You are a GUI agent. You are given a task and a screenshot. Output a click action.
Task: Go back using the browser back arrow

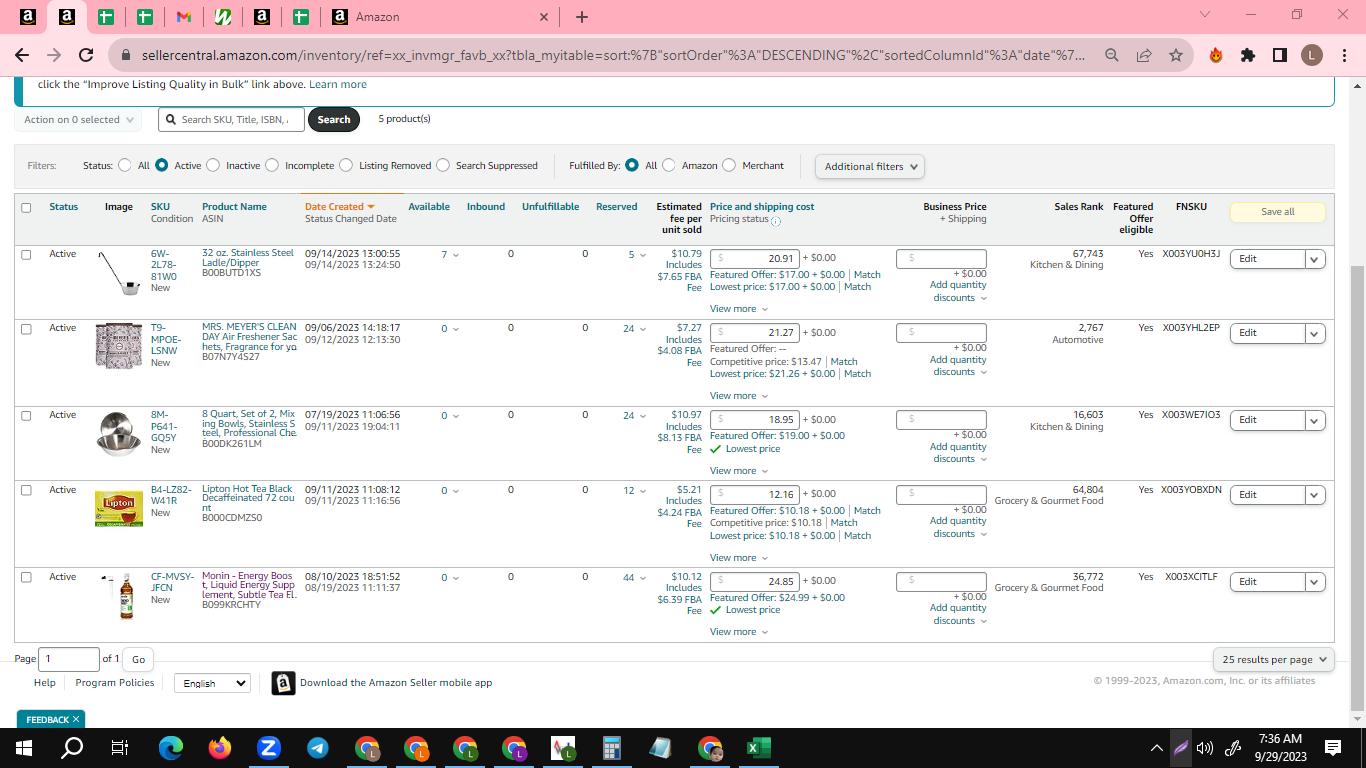click(x=22, y=56)
